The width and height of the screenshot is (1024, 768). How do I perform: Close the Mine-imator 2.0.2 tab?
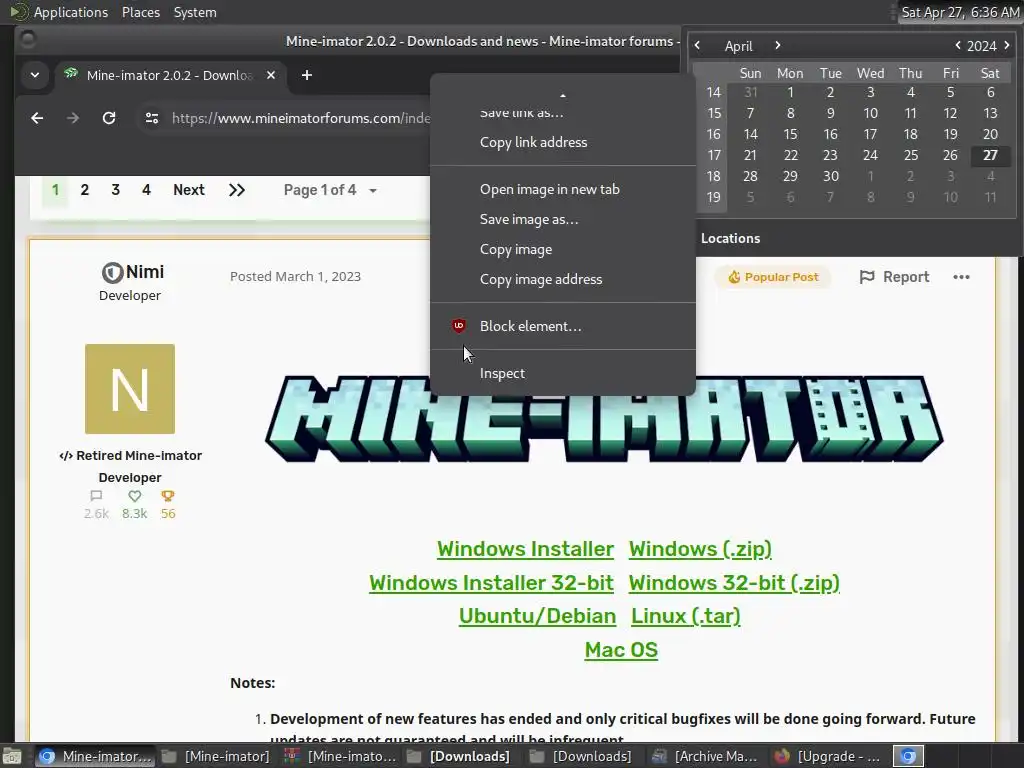[x=270, y=75]
